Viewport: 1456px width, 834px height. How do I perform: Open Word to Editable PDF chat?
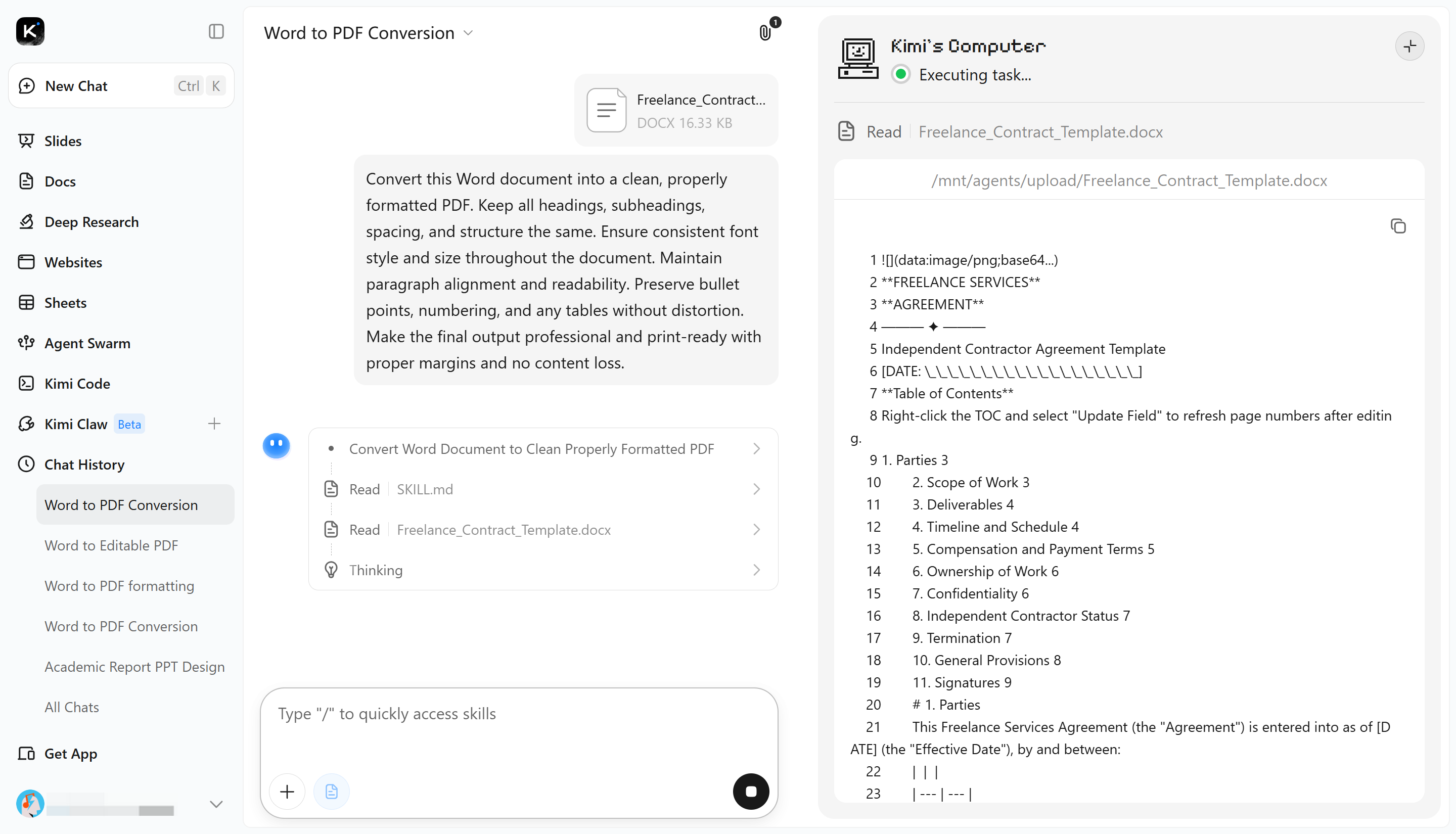click(x=111, y=545)
